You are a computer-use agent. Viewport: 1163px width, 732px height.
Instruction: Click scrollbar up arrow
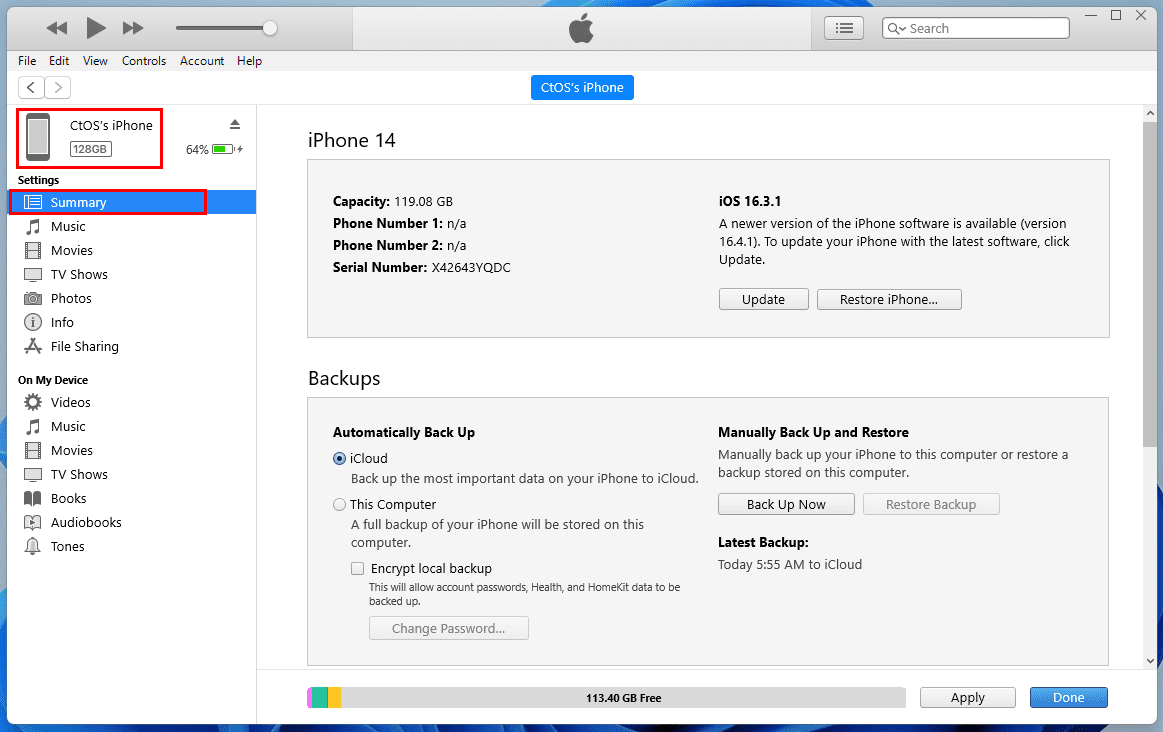pos(1150,114)
